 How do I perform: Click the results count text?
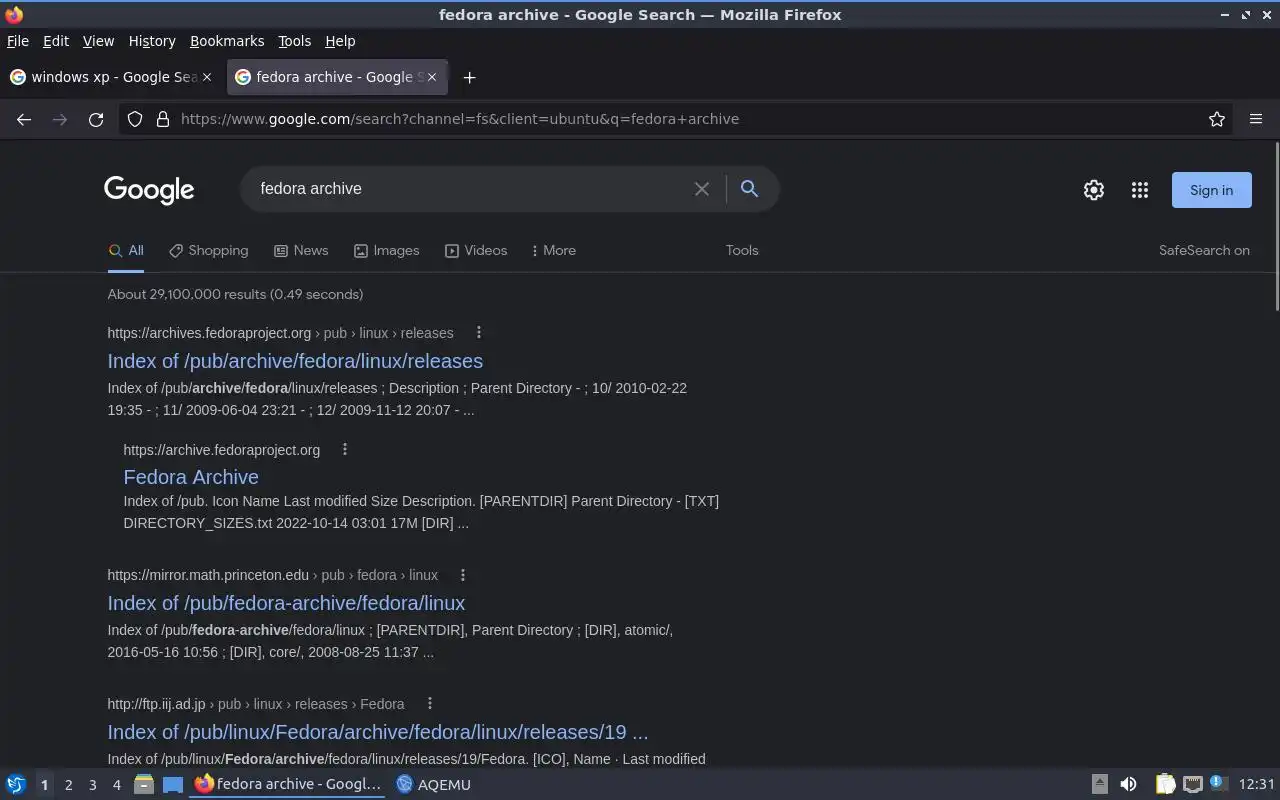click(x=235, y=294)
